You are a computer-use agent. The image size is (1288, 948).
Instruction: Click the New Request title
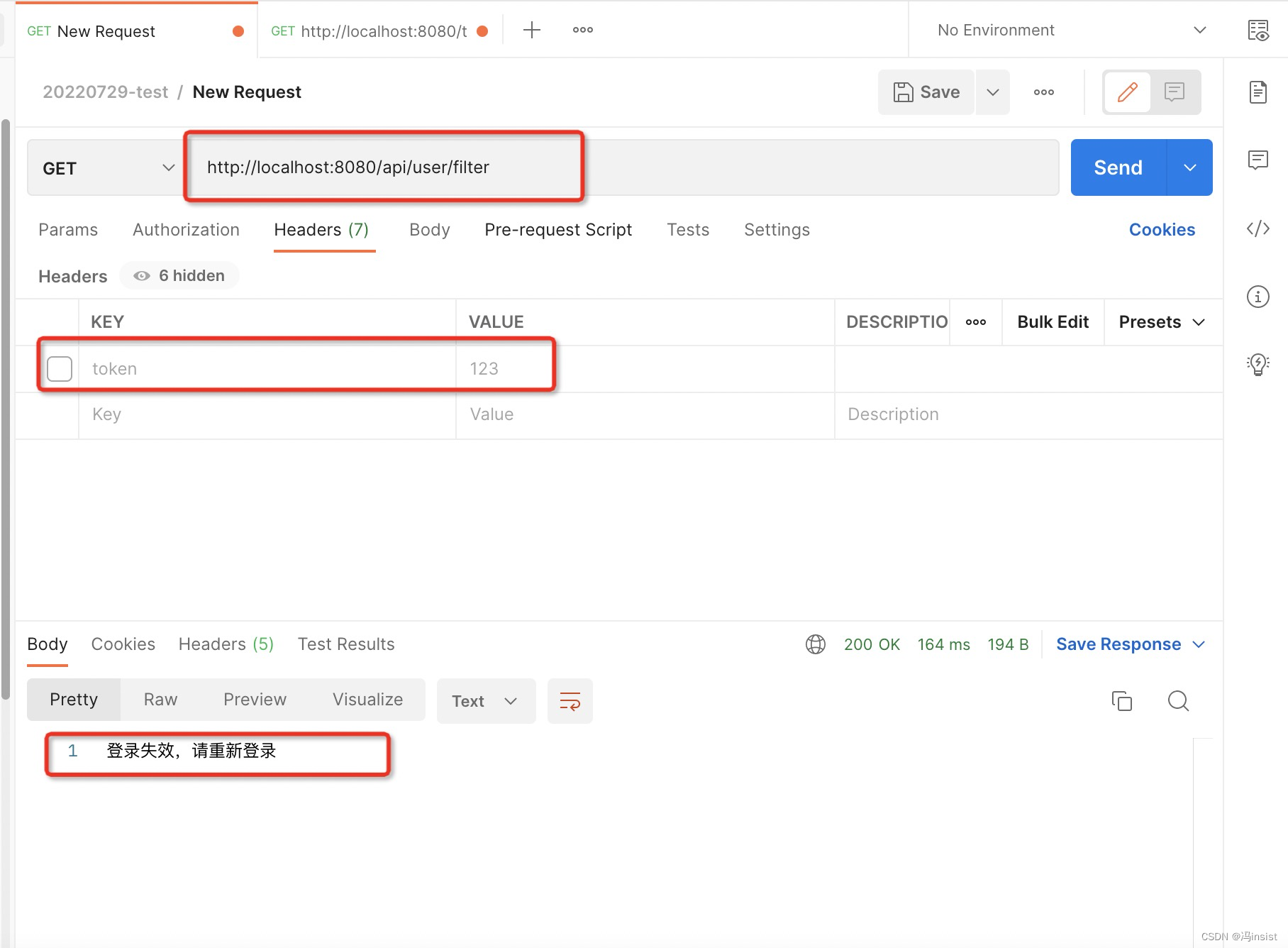click(247, 92)
